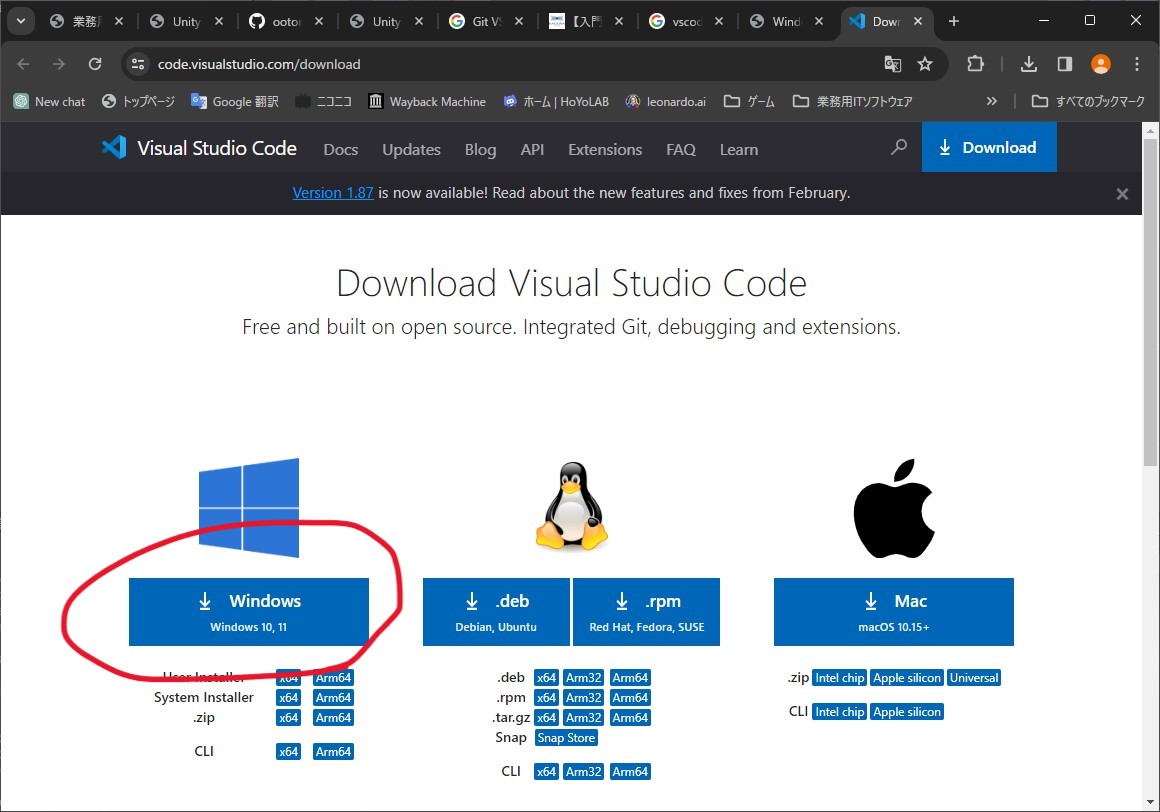Download the Mac Universal zip
The height and width of the screenshot is (812, 1160).
click(974, 678)
